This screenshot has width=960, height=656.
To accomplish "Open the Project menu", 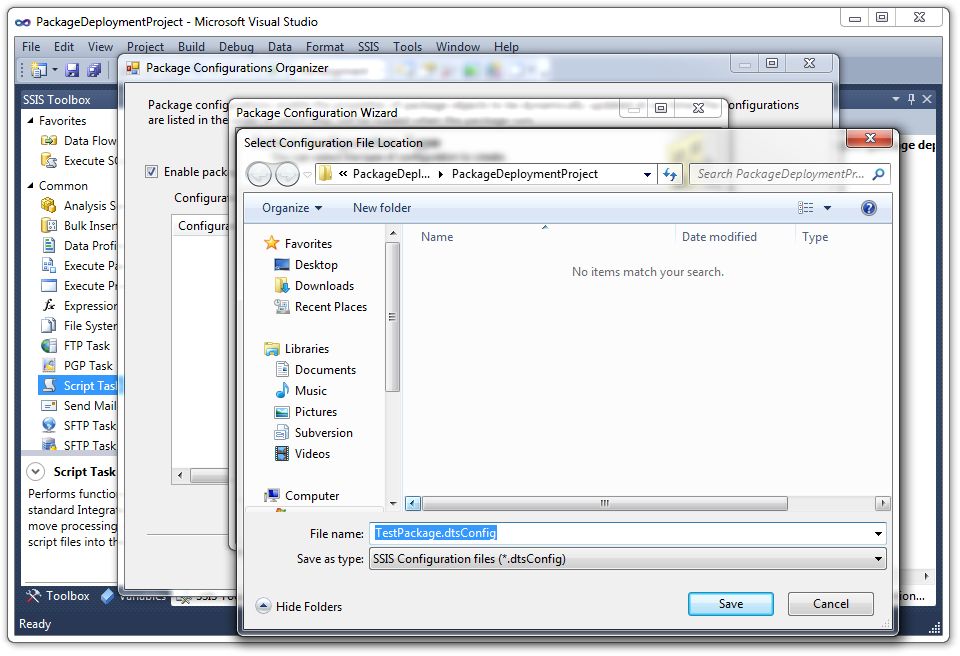I will (x=145, y=47).
